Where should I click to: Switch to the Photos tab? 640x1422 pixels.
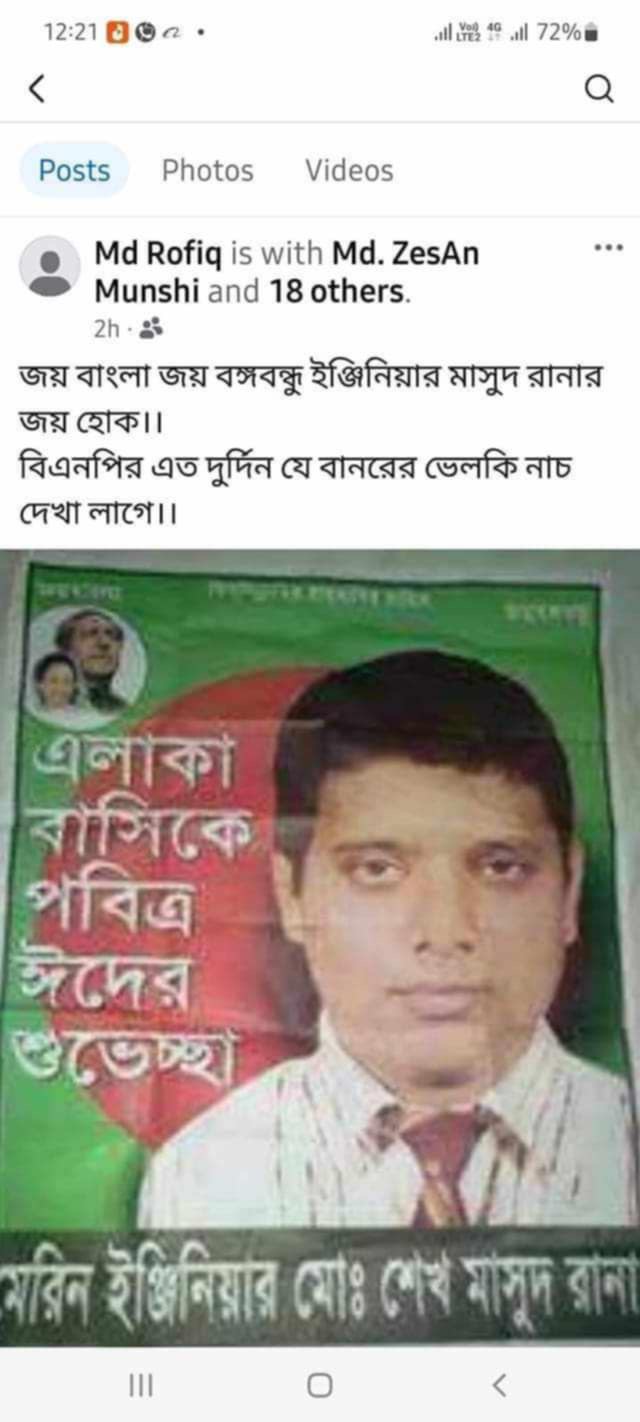pos(208,170)
